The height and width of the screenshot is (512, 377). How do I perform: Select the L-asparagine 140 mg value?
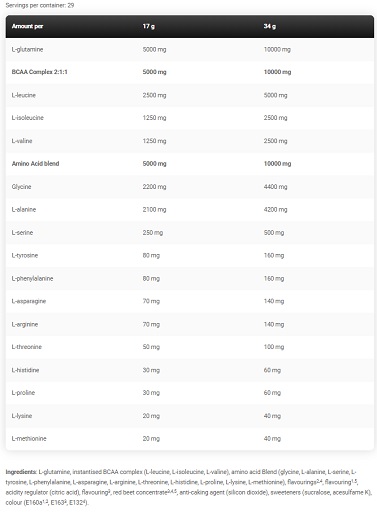[x=274, y=301]
